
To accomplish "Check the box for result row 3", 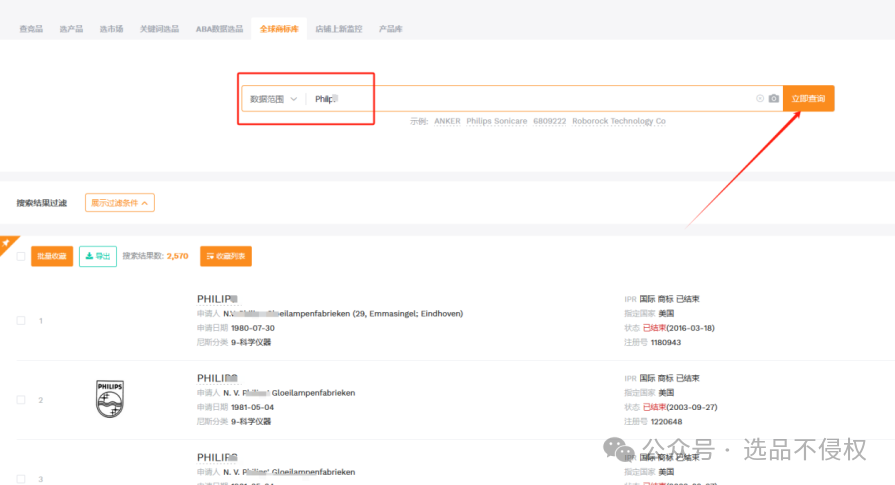I will click(x=21, y=479).
